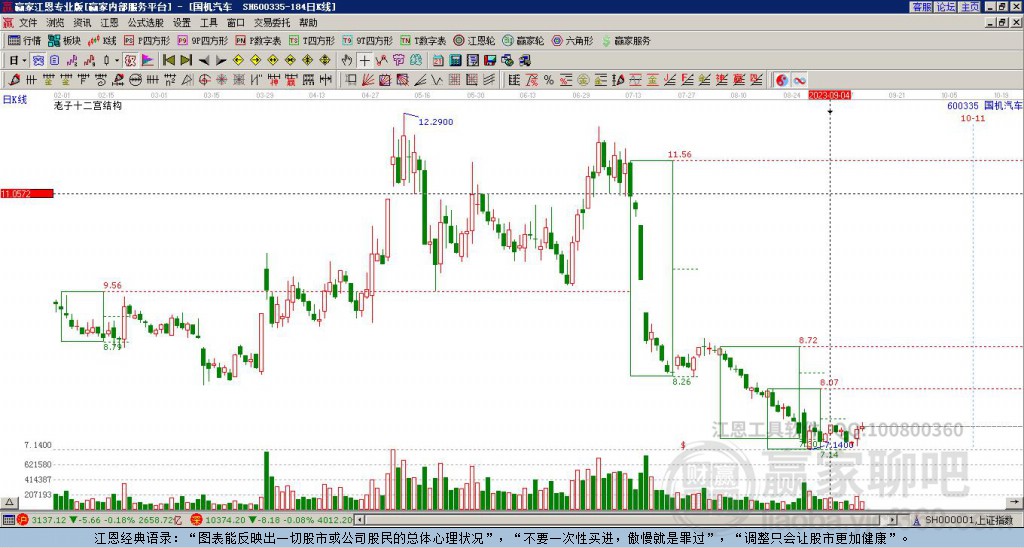Viewport: 1024px width, 548px height.
Task: Click the 8.72 price level label
Action: point(808,340)
